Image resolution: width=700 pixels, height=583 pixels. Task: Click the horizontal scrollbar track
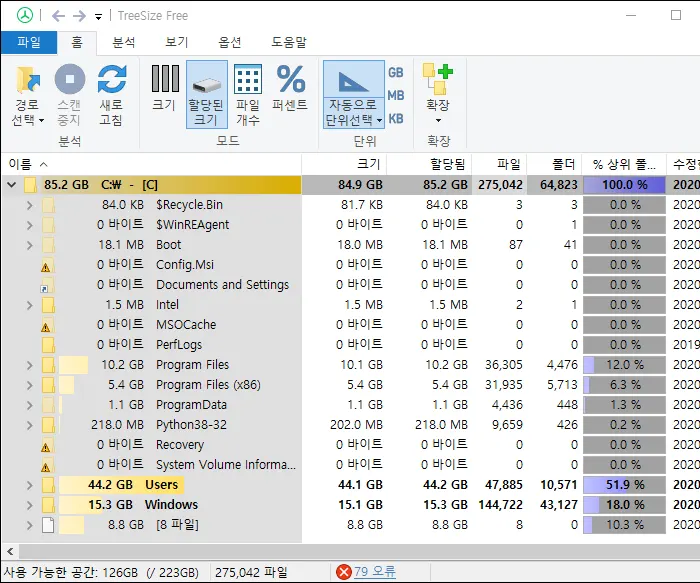point(359,552)
